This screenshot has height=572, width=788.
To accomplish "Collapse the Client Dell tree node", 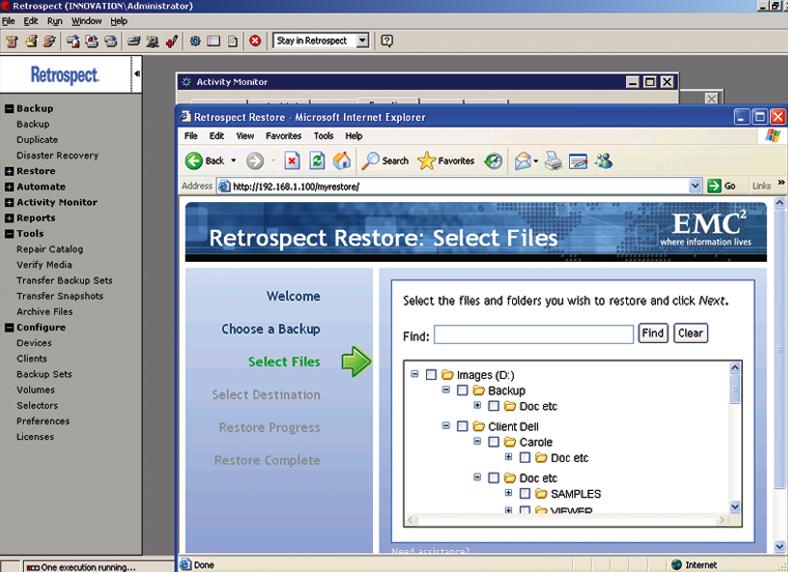I will tap(446, 425).
